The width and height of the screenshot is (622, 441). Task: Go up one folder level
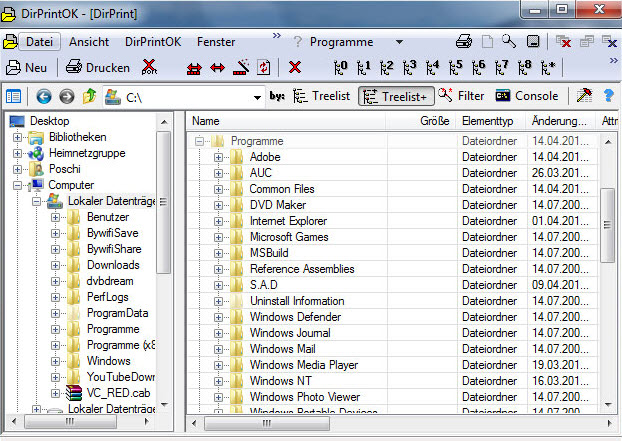[90, 96]
